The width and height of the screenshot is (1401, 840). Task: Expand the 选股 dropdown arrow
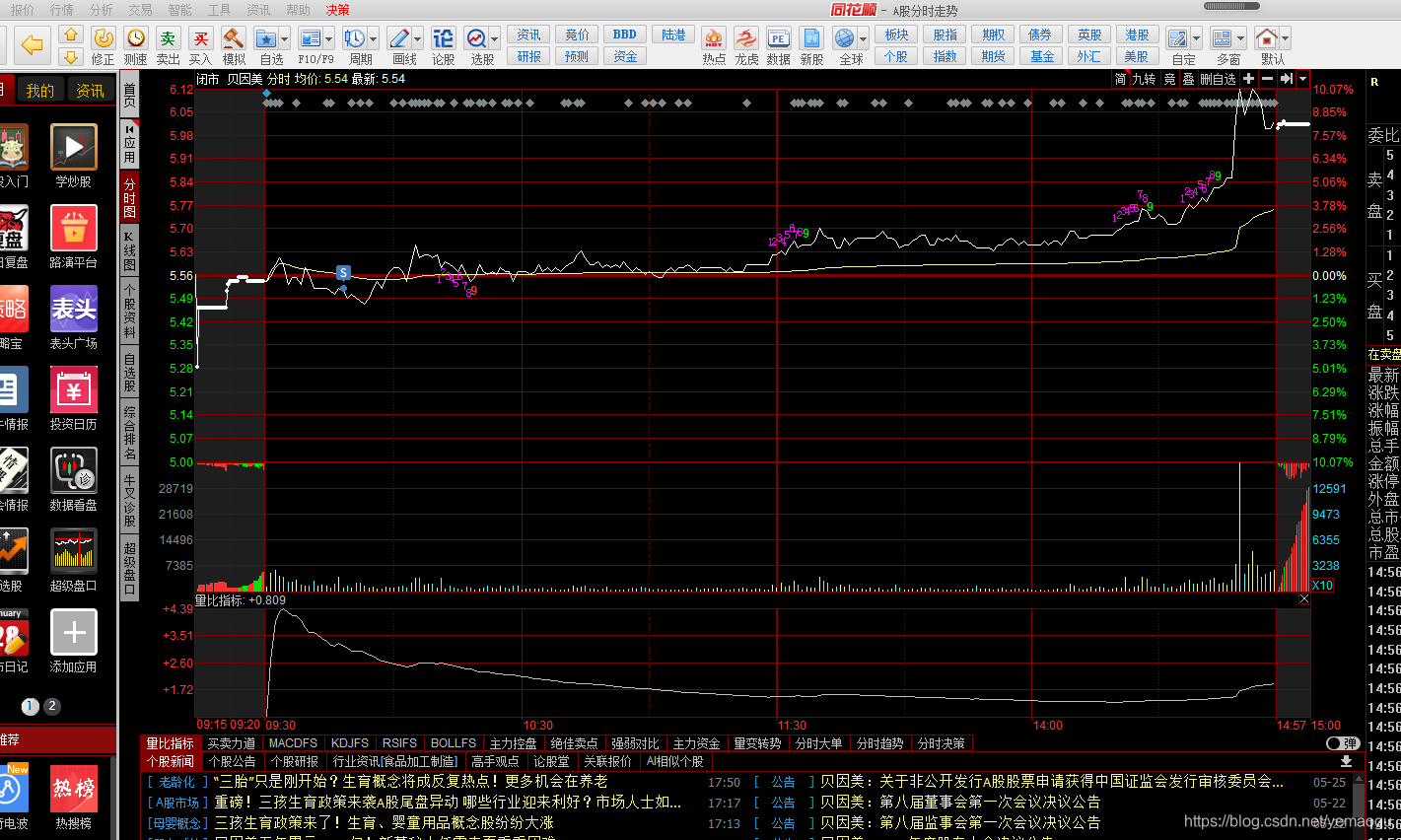pos(495,39)
